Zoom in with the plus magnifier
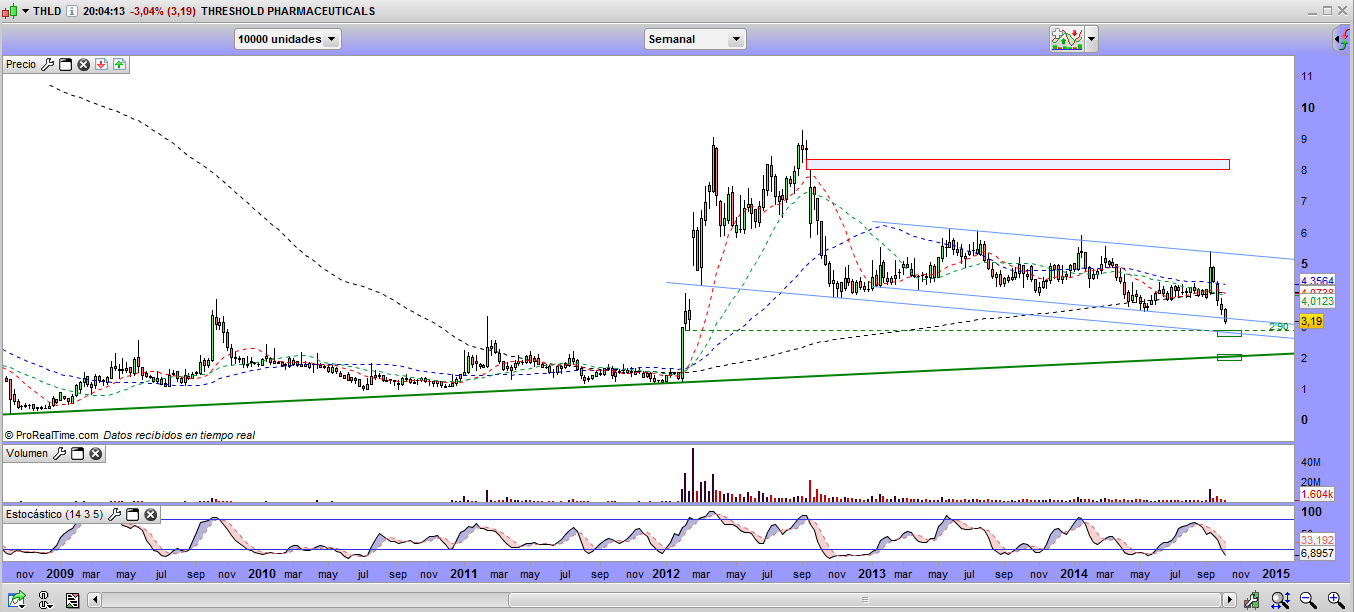Screen dimensions: 1354x612 tap(1335, 600)
